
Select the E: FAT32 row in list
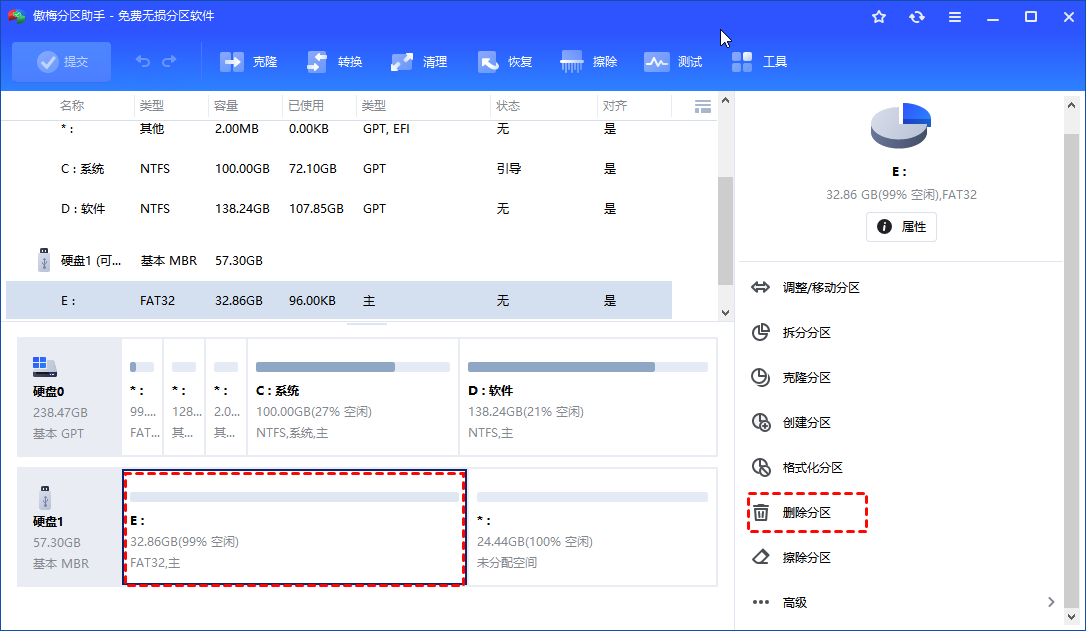point(339,301)
